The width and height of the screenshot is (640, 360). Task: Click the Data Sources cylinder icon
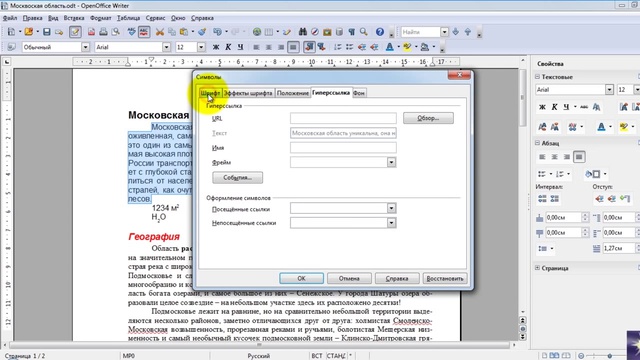(339, 32)
